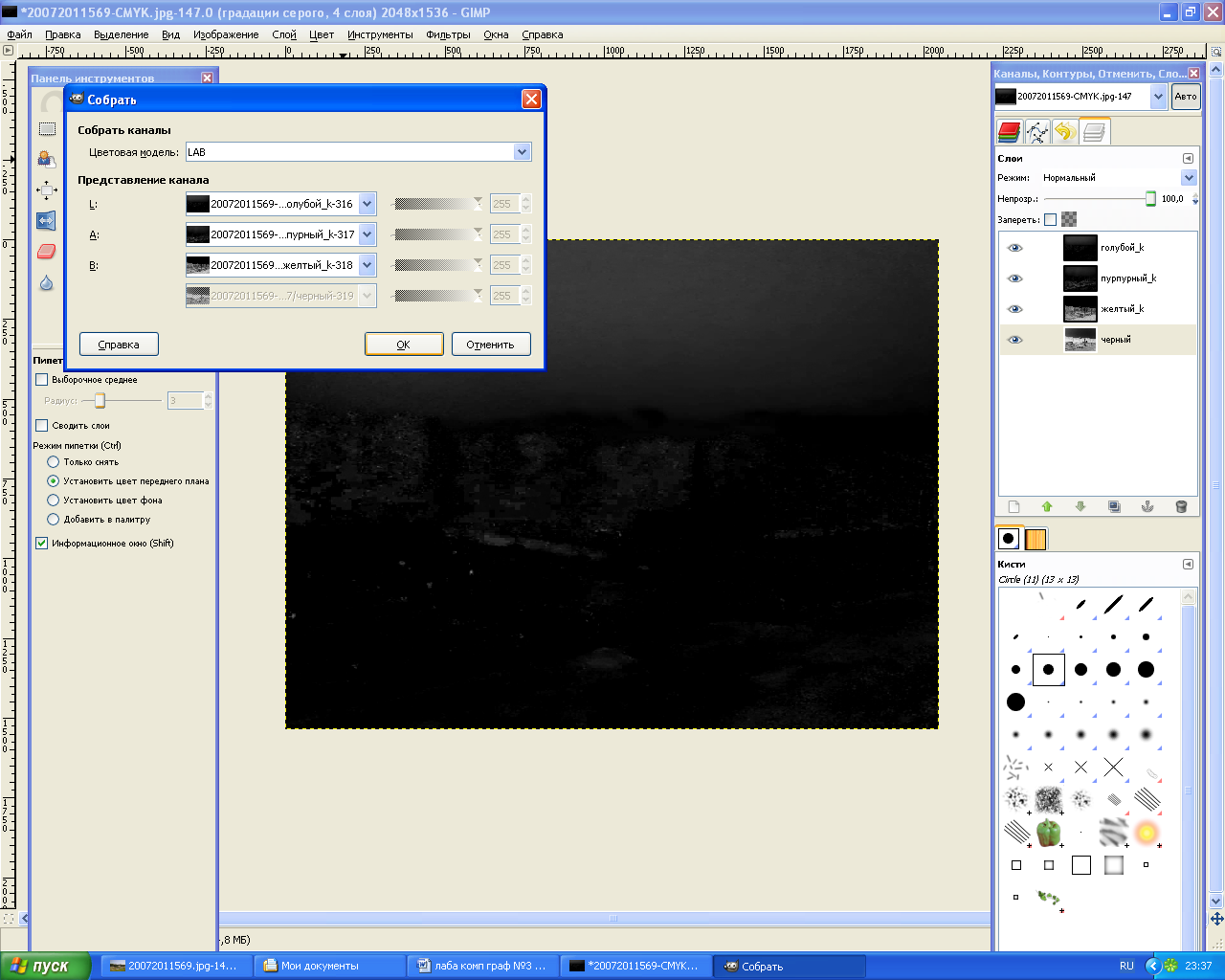Choose the large X cross brush
The image size is (1225, 980).
coord(1113,768)
